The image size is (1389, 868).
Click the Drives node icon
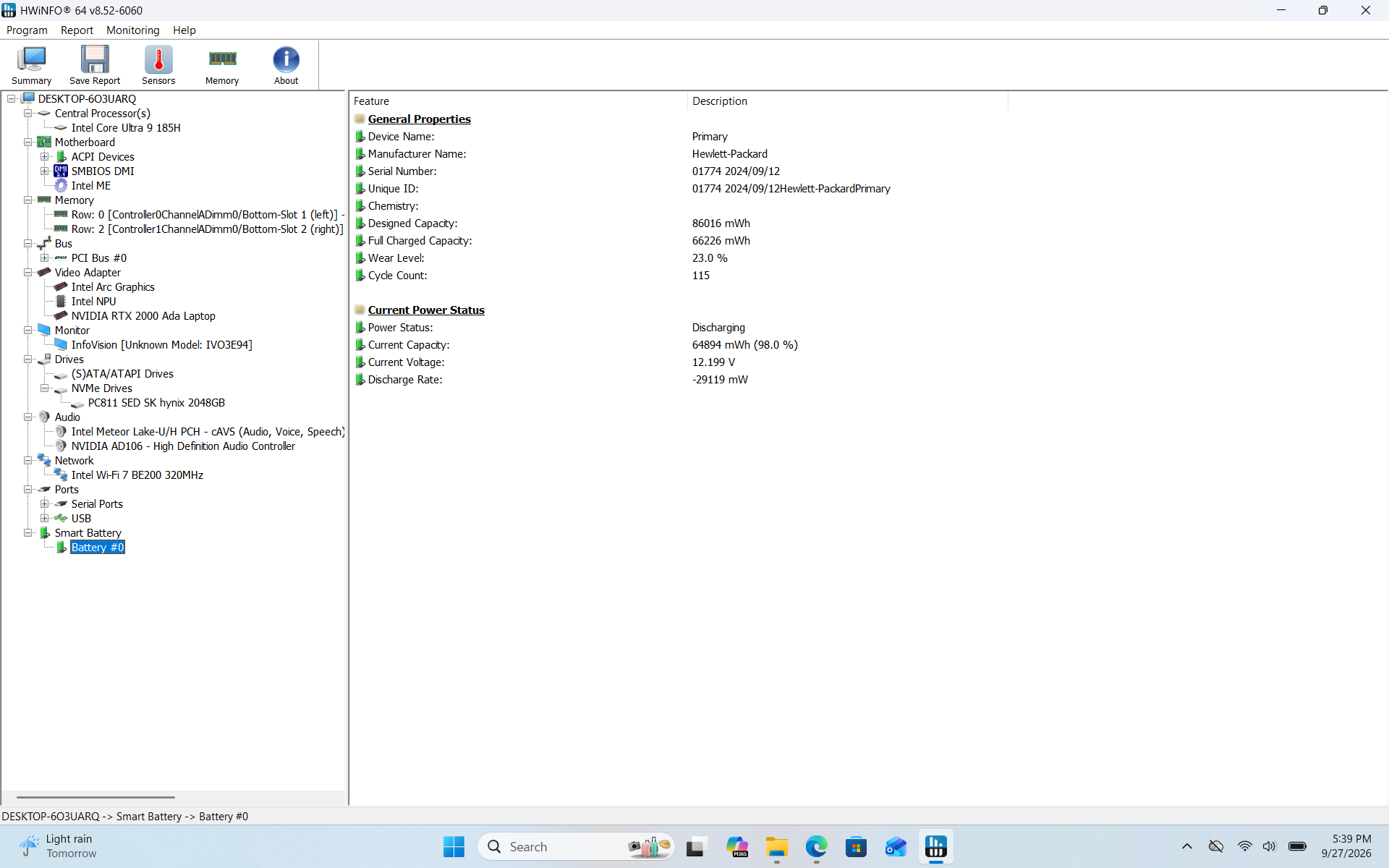coord(44,359)
